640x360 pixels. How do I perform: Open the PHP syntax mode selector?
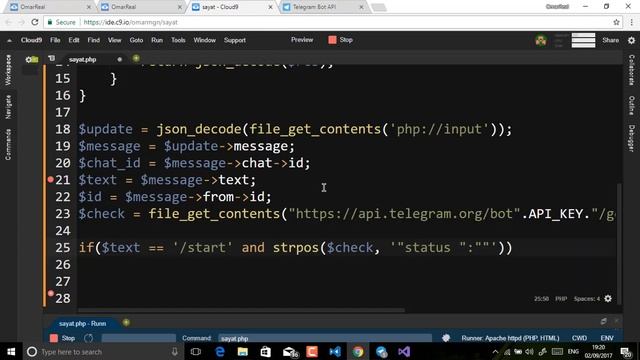(561, 299)
